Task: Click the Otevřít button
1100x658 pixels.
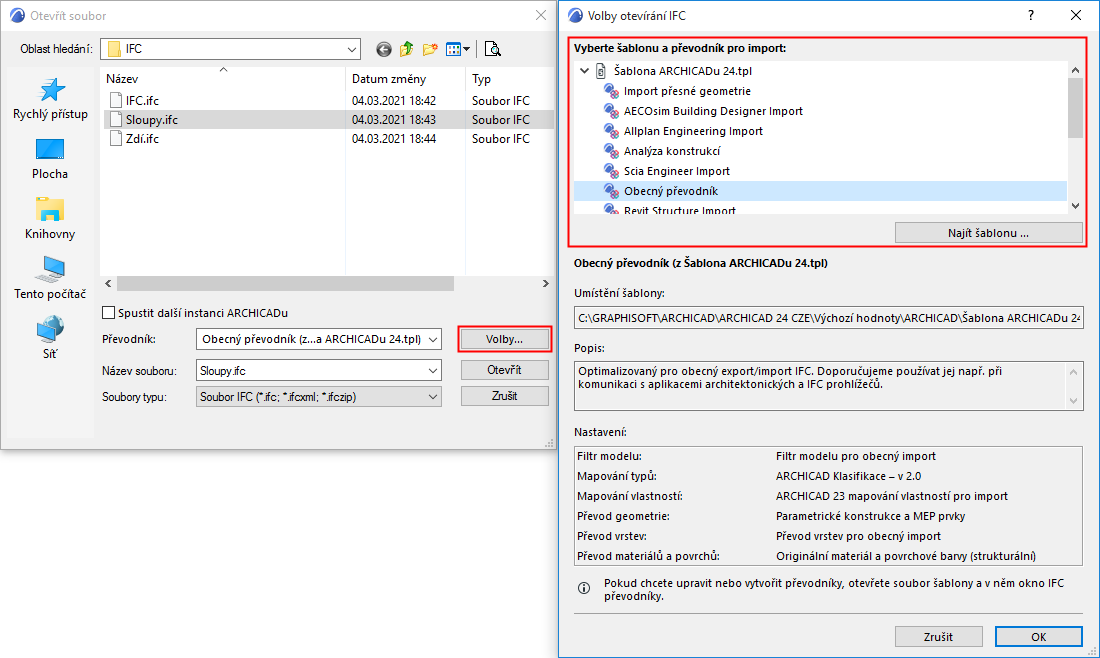Action: pyautogui.click(x=504, y=370)
